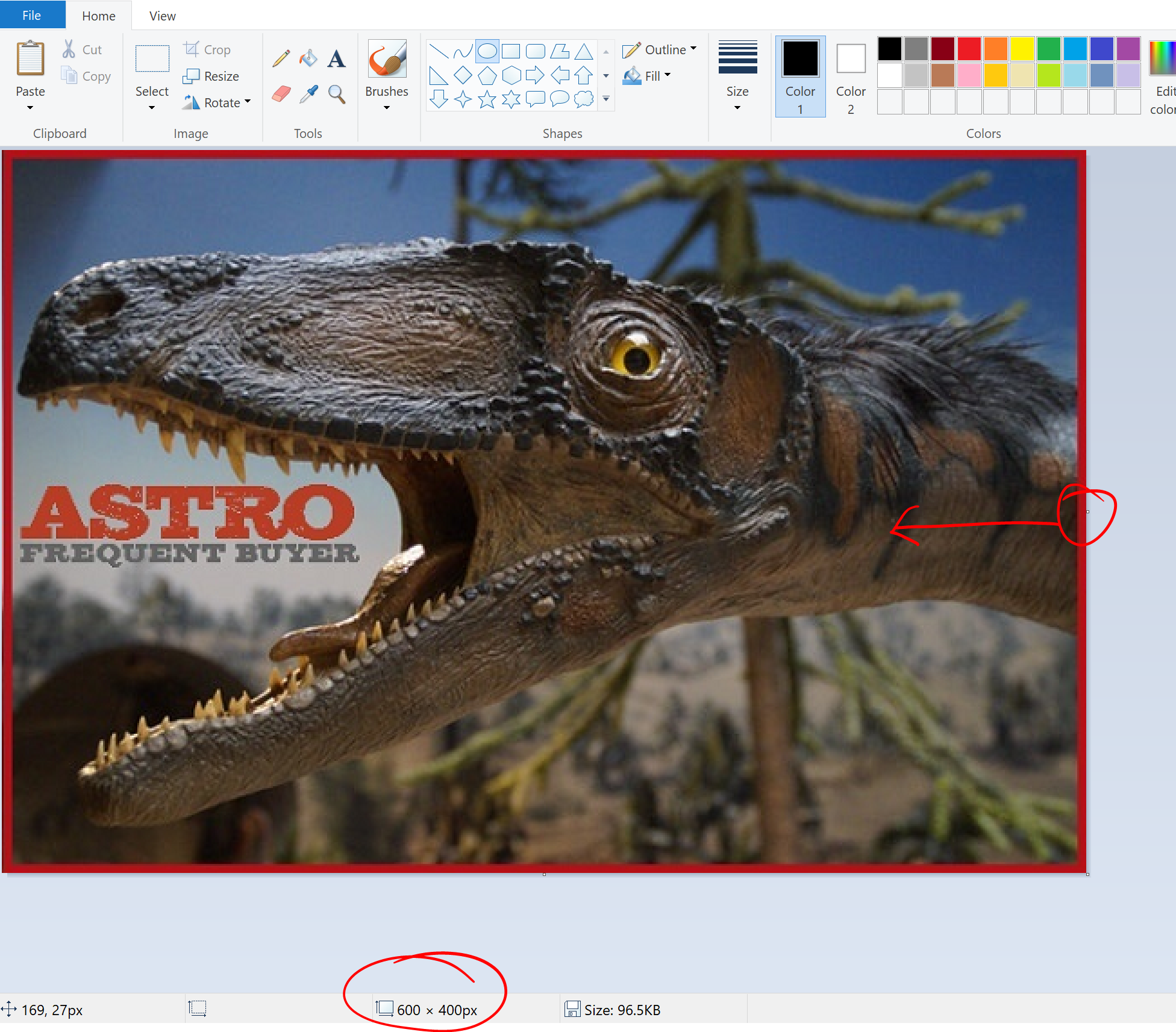Click the bottom-center canvas resize handle
This screenshot has height=1032, width=1176.
[544, 874]
